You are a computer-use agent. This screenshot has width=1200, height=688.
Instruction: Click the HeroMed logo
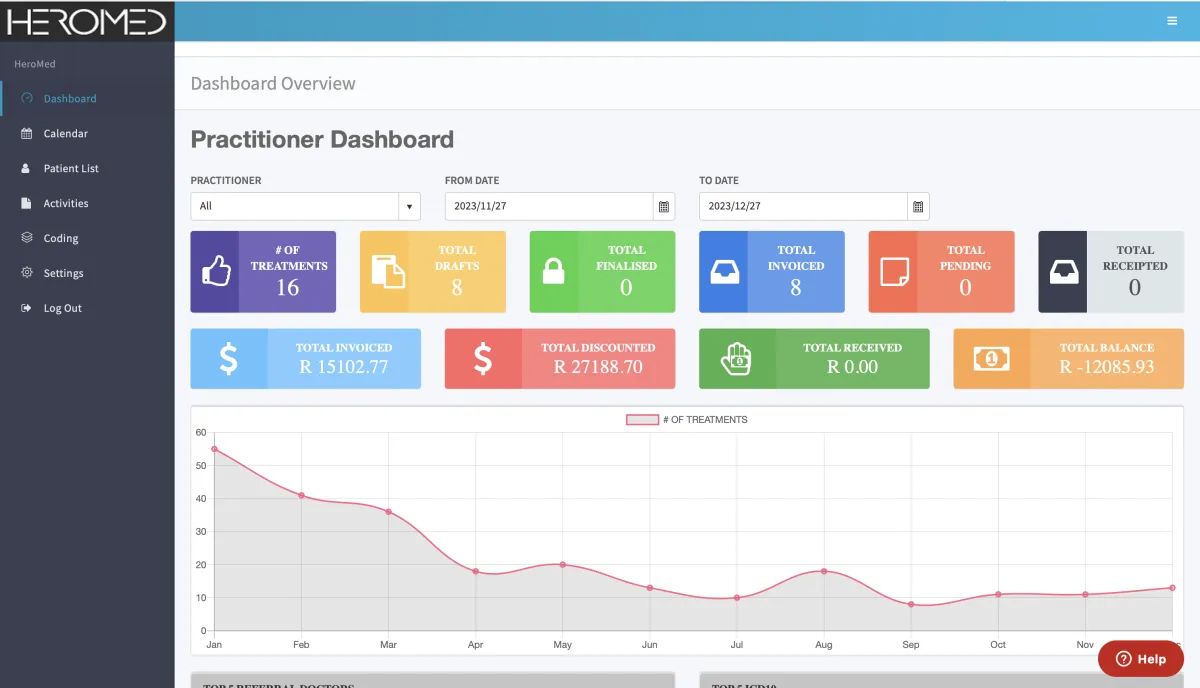point(87,21)
